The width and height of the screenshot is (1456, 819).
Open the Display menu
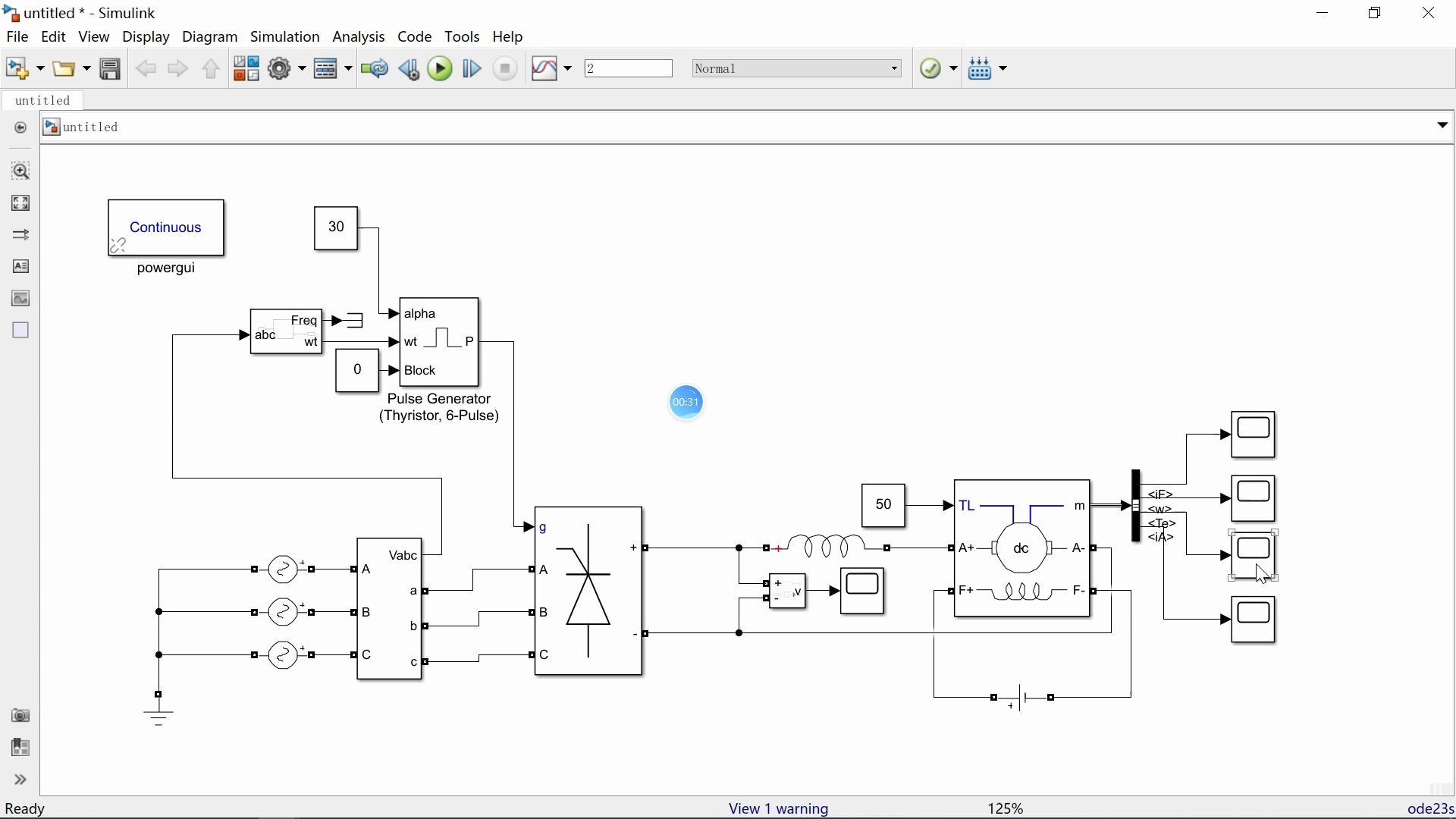pyautogui.click(x=146, y=36)
